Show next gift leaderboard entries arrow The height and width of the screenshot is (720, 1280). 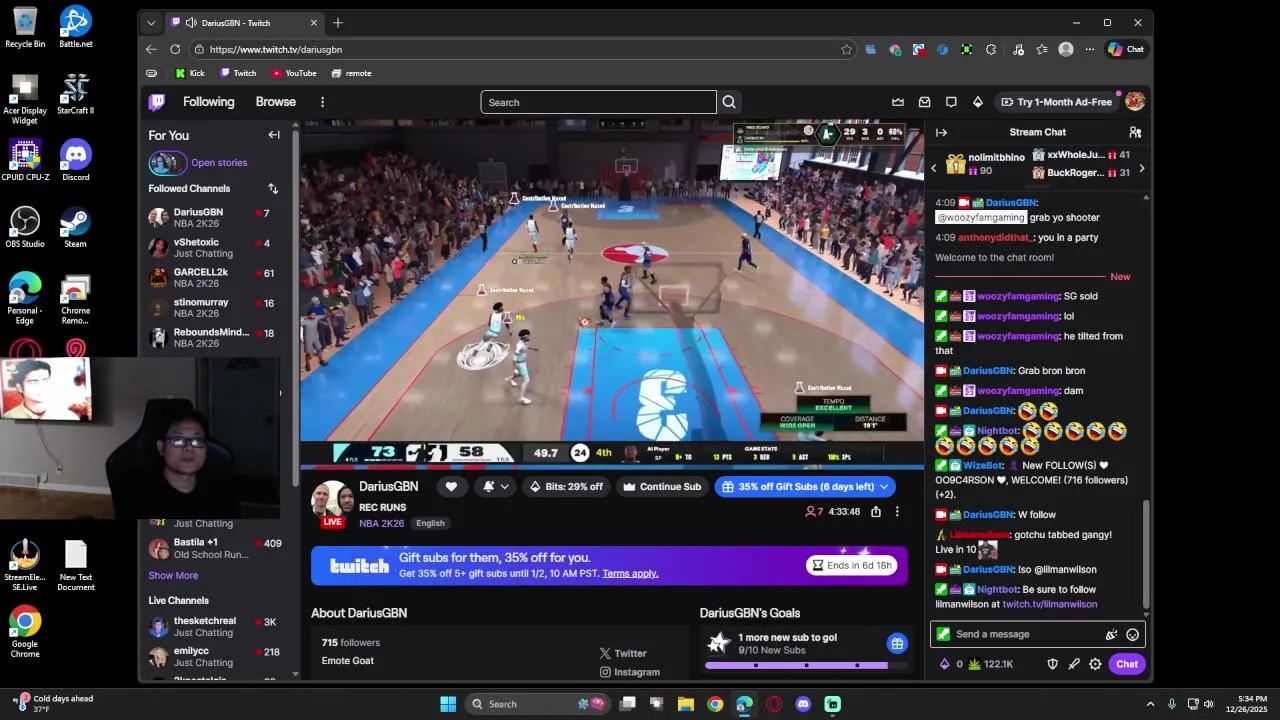[1142, 168]
